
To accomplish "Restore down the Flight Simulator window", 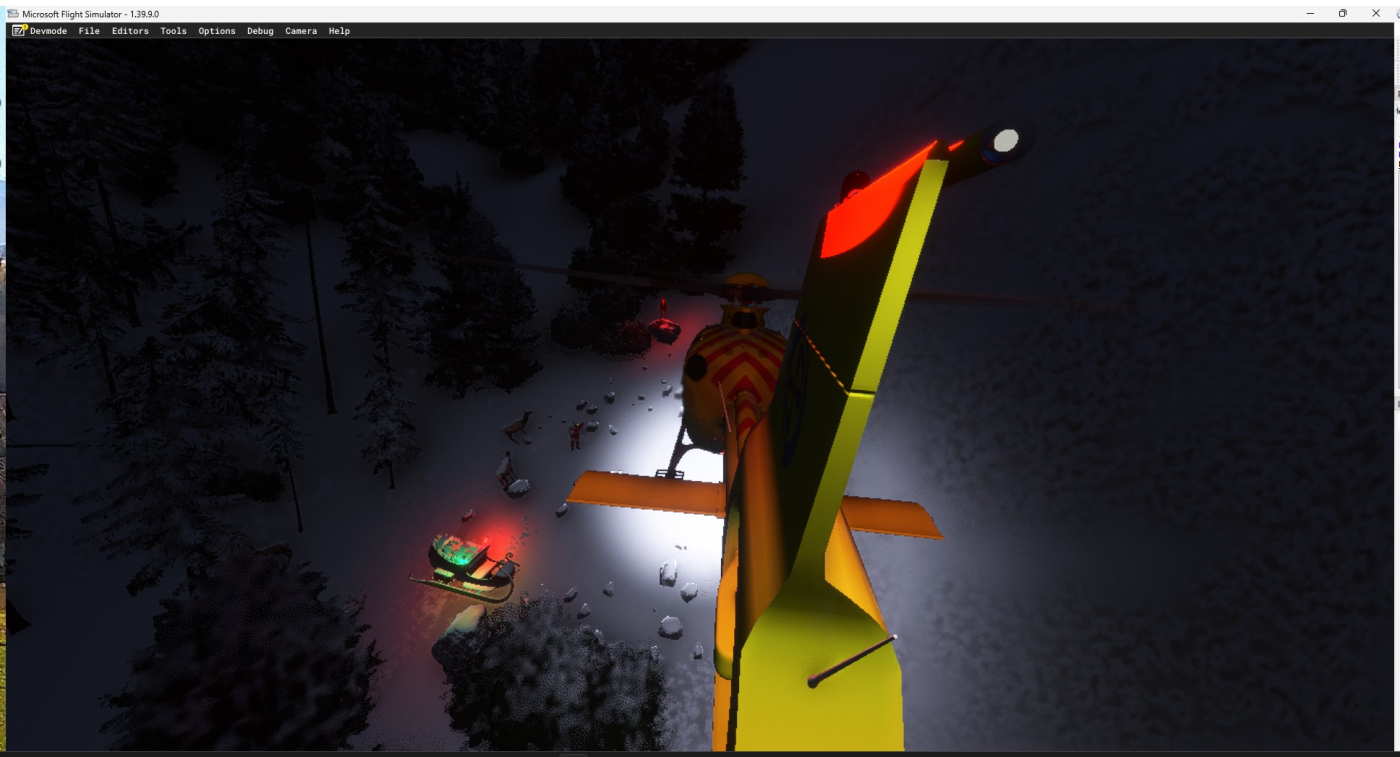I will (x=1342, y=13).
